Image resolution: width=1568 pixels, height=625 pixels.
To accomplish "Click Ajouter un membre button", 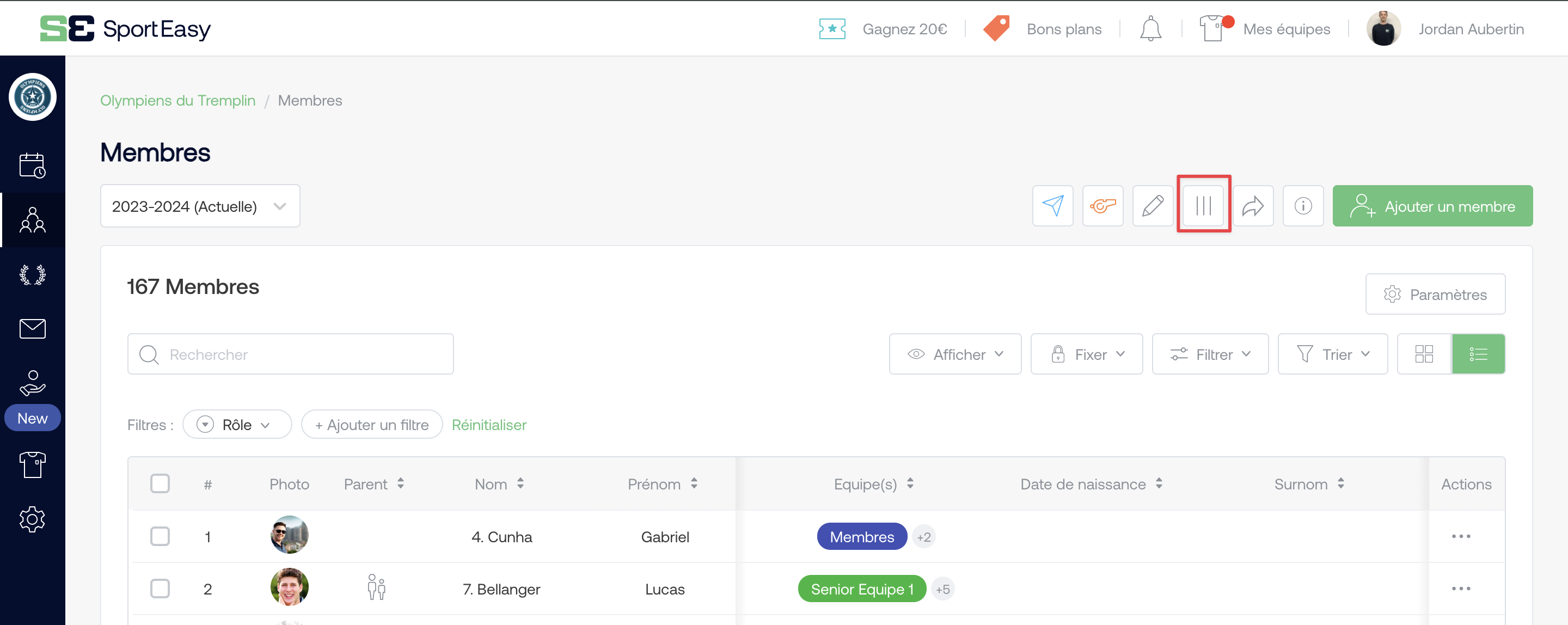I will click(x=1432, y=206).
